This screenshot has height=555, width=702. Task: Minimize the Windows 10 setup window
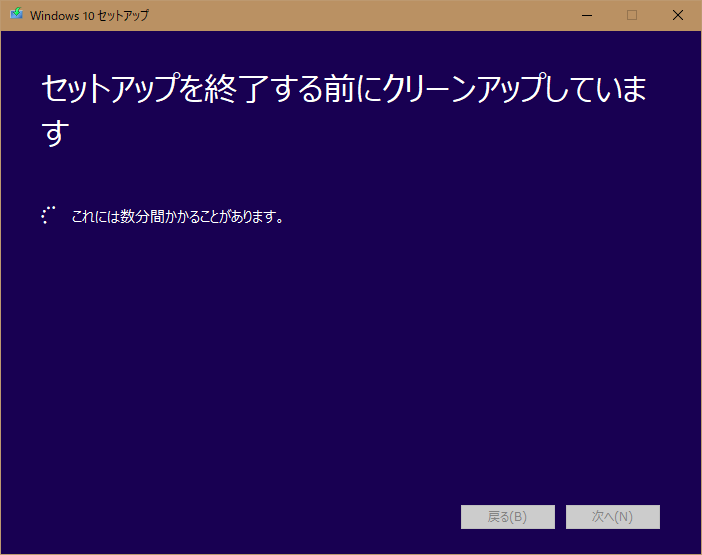pos(586,15)
